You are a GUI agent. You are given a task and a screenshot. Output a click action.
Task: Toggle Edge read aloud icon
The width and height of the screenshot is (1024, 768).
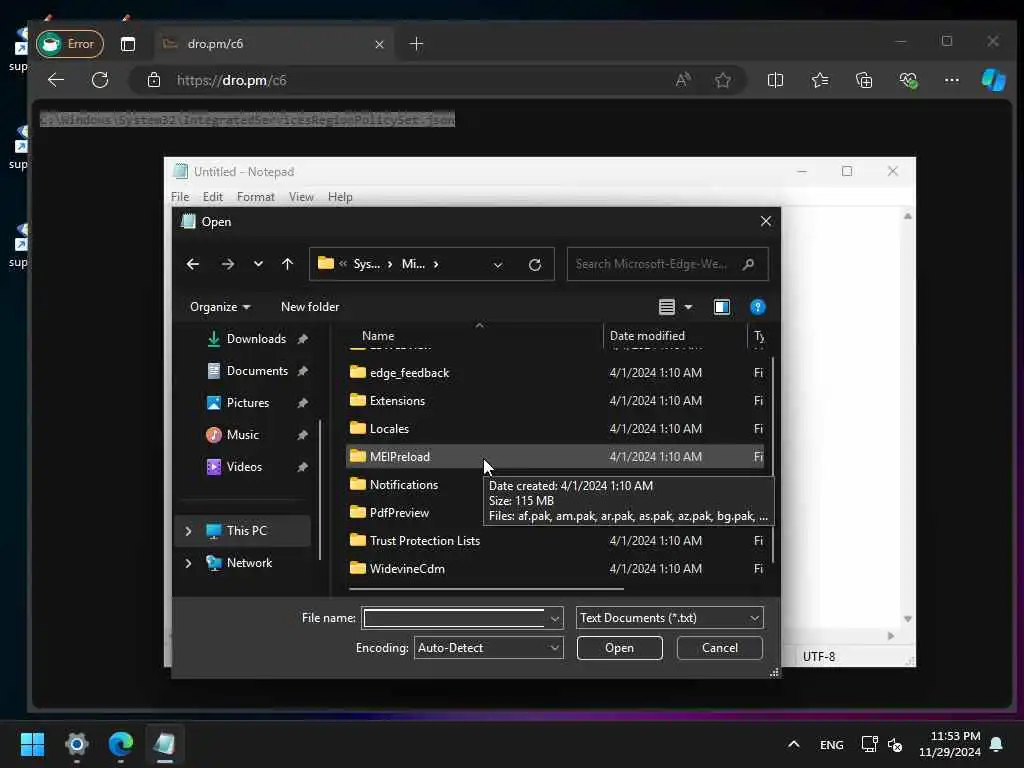683,80
